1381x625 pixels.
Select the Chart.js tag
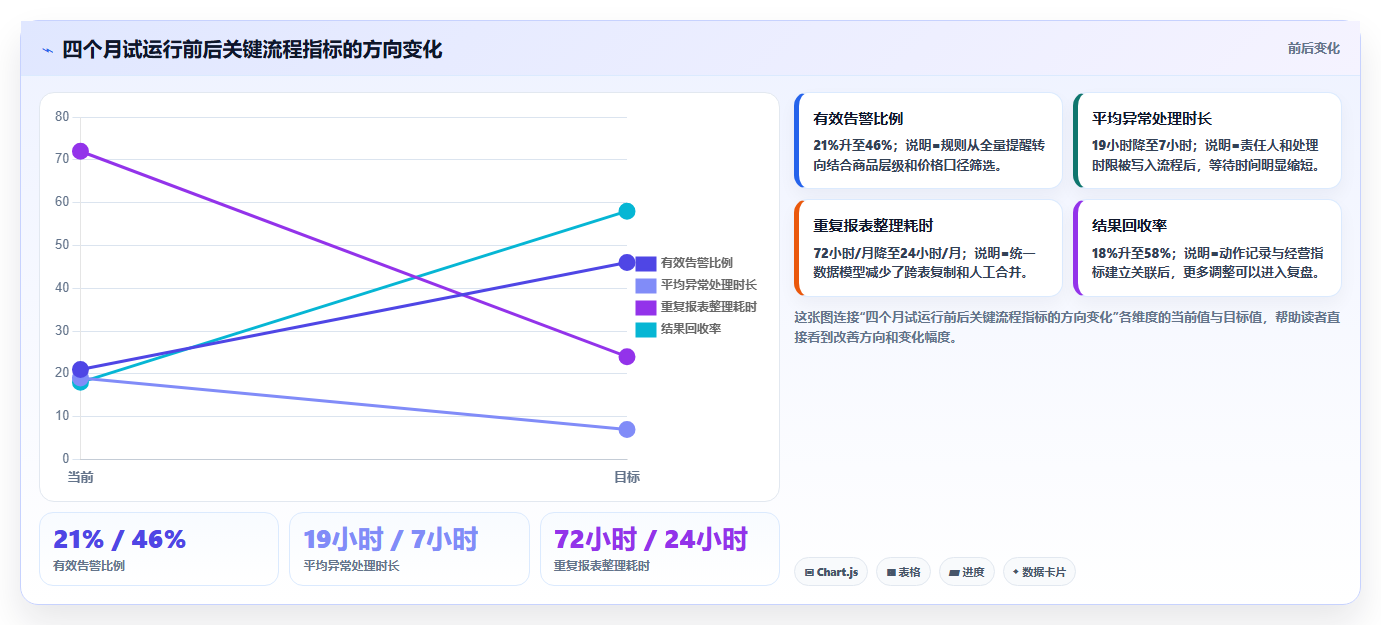(831, 572)
